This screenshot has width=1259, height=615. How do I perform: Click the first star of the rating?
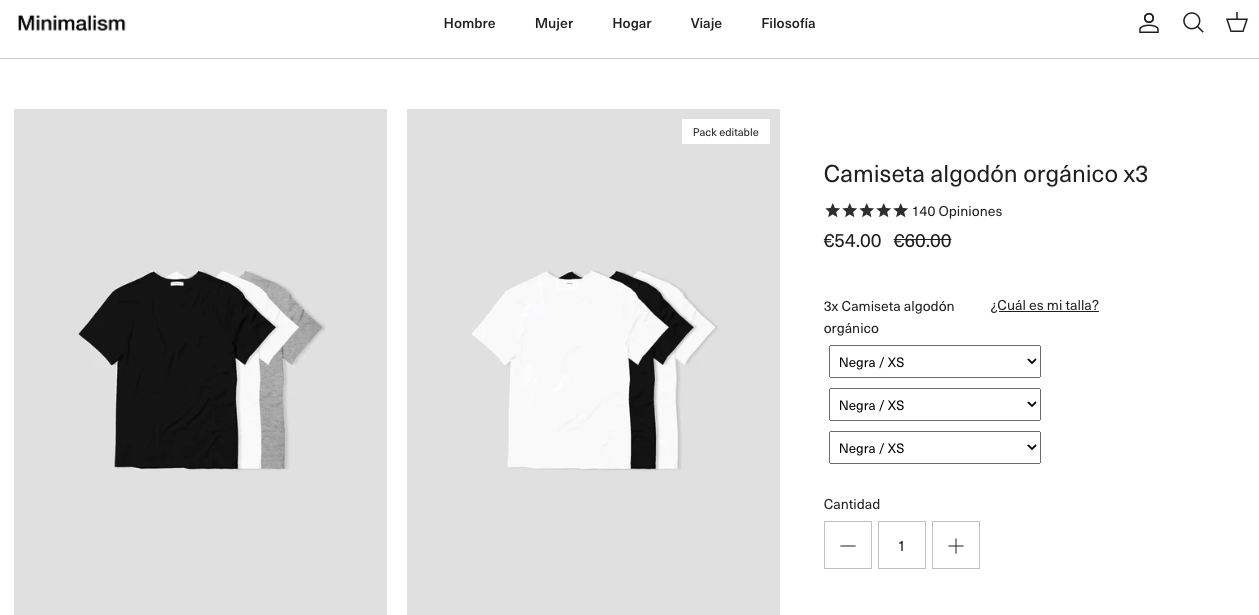pyautogui.click(x=832, y=211)
